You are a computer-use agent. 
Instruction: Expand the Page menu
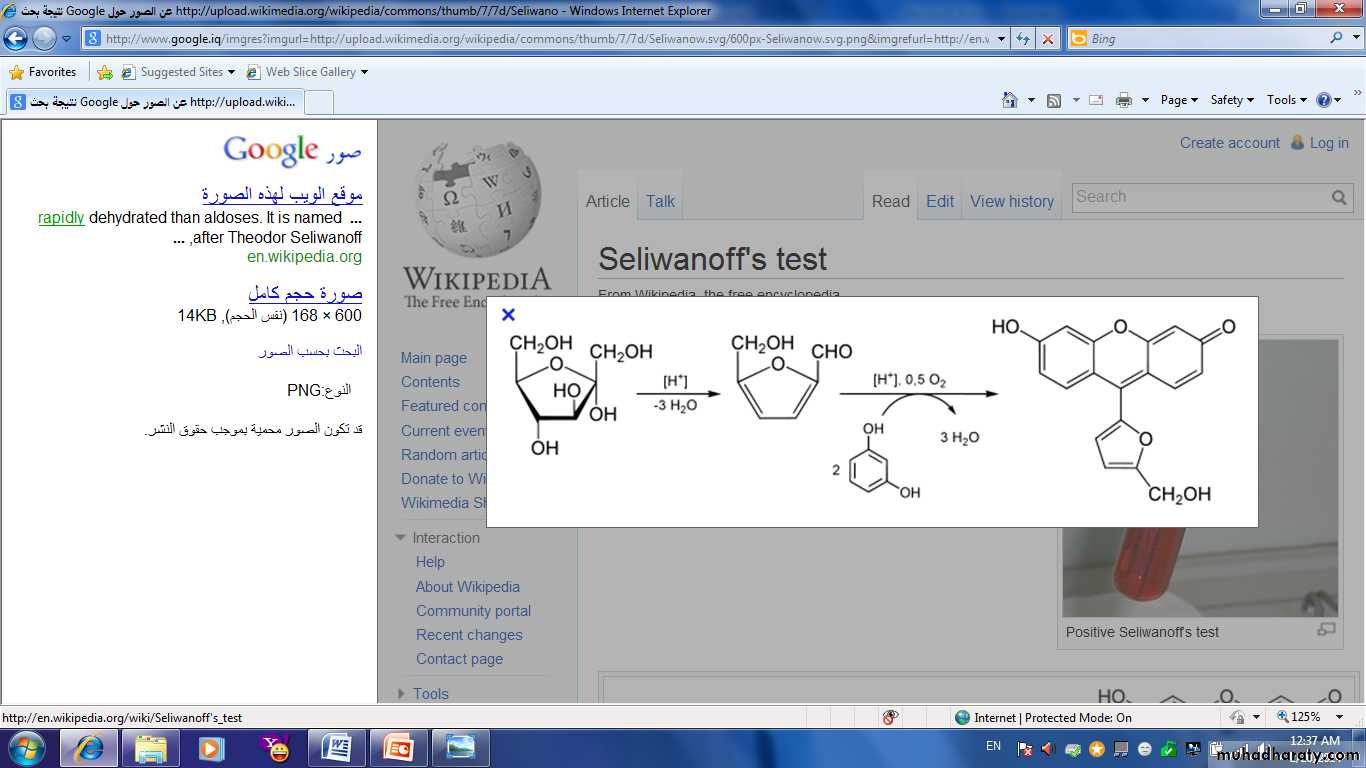pos(1179,100)
